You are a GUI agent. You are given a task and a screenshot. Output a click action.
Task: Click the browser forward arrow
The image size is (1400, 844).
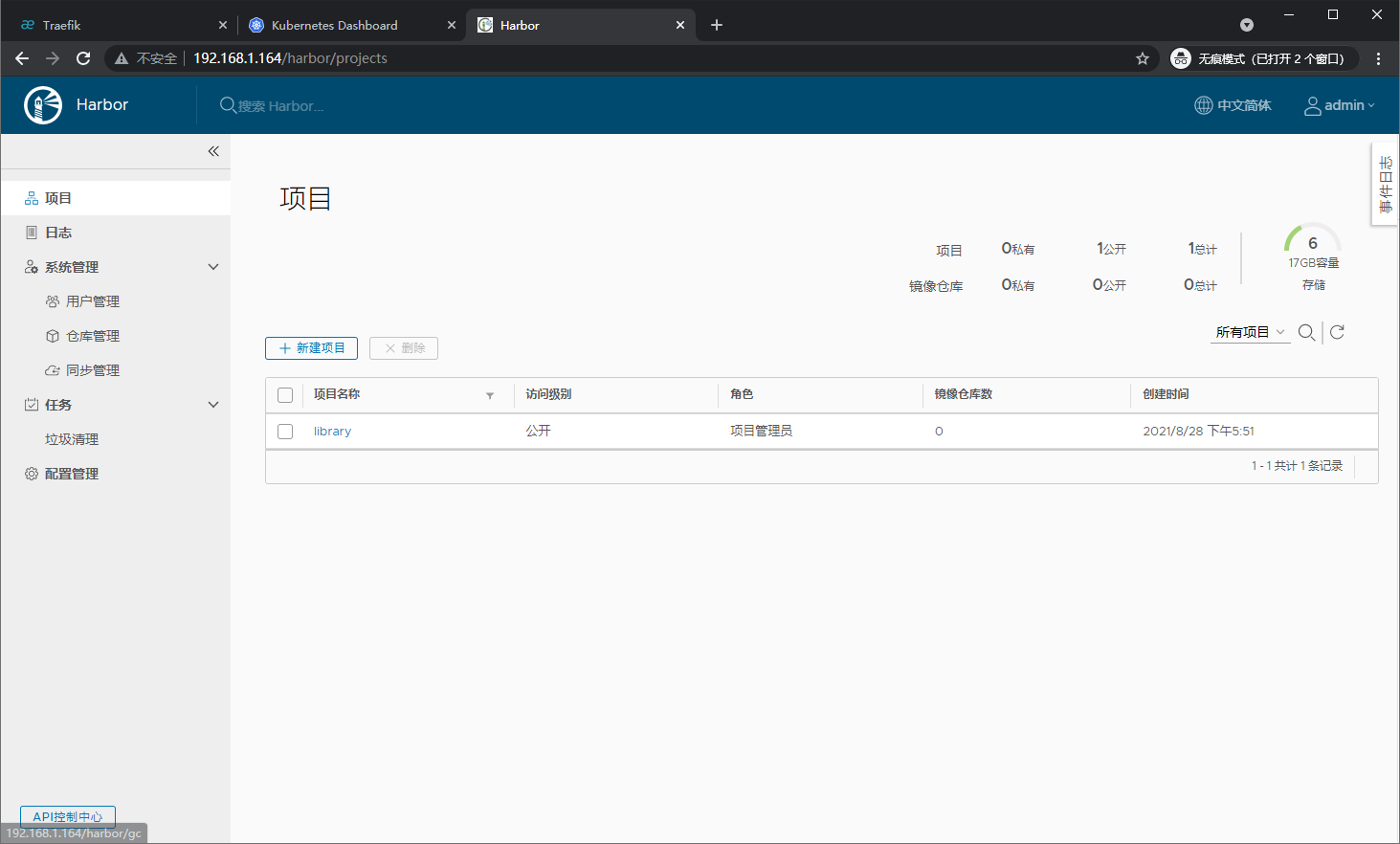pyautogui.click(x=53, y=58)
